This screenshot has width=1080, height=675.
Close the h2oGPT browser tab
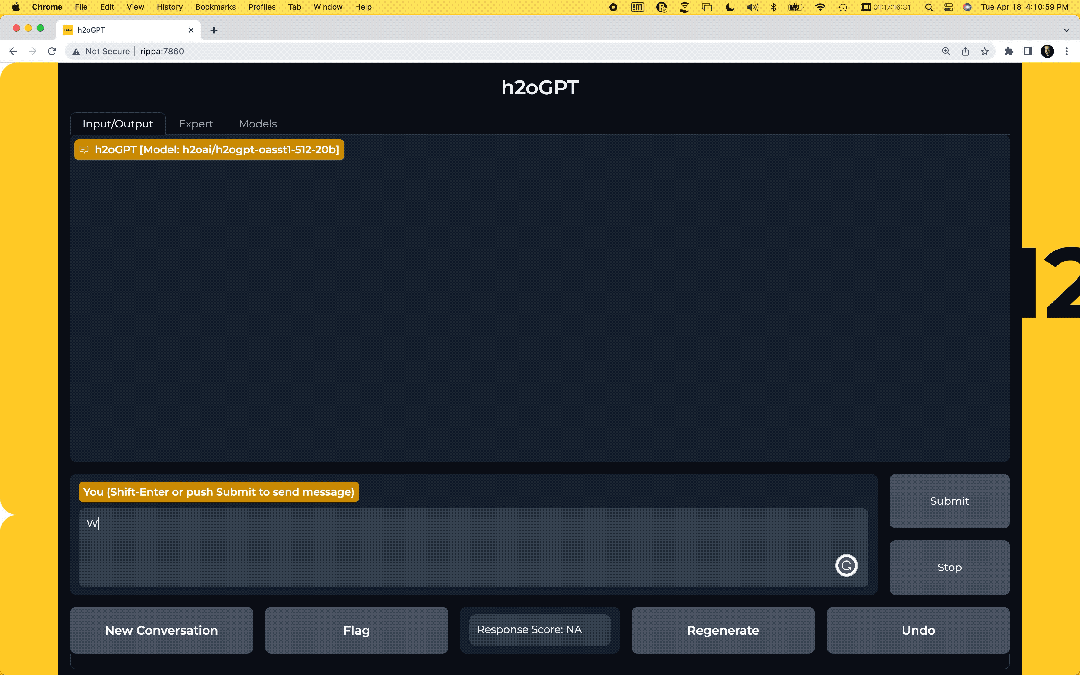point(191,30)
